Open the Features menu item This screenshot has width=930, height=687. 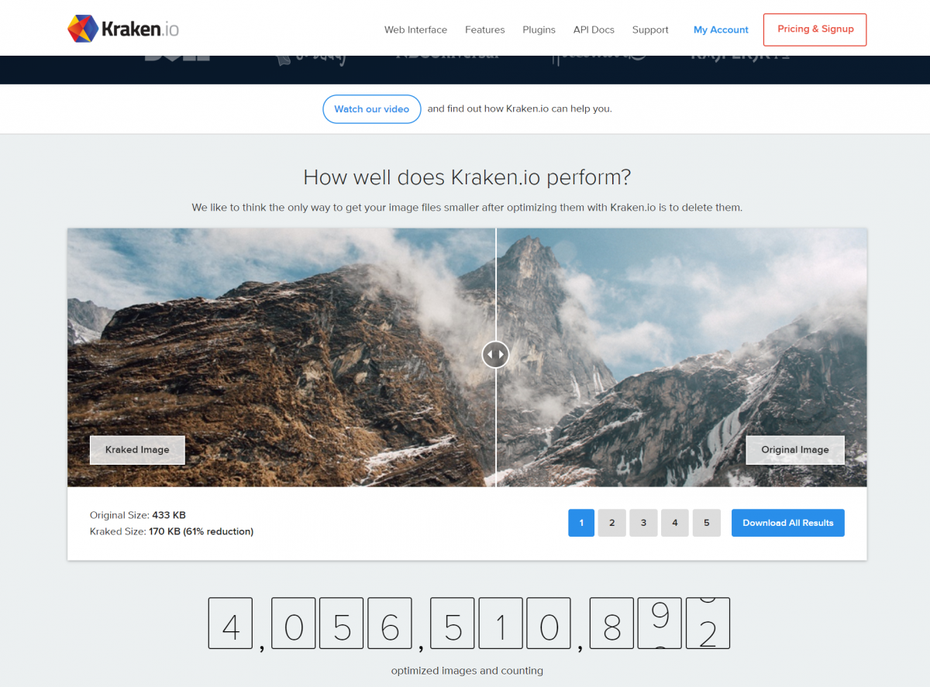(x=485, y=30)
